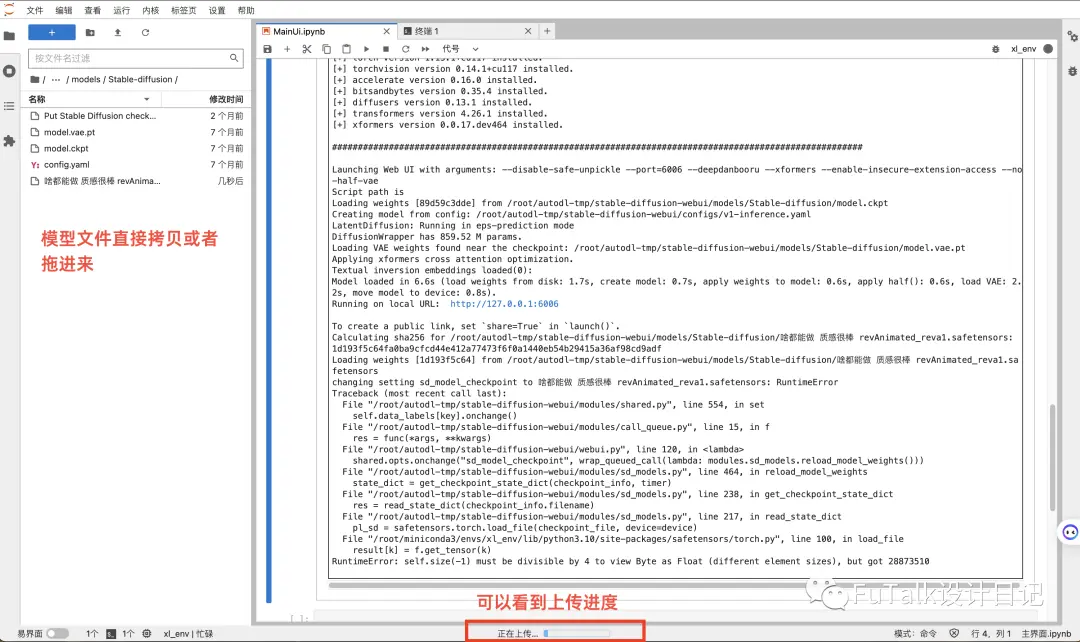The height and width of the screenshot is (642, 1080).
Task: Insert a new cell below
Action: pyautogui.click(x=287, y=49)
